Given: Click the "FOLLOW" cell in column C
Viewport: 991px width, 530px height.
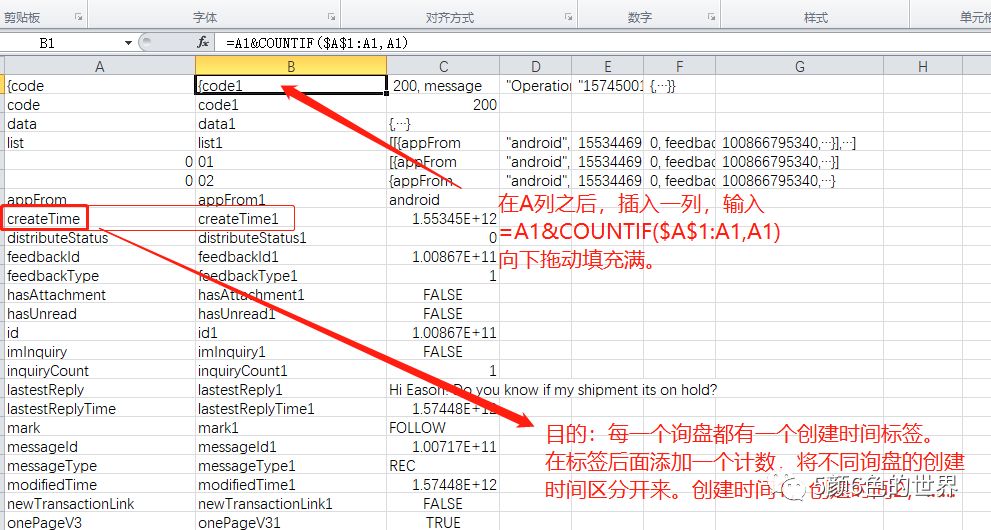Looking at the screenshot, I should click(443, 427).
